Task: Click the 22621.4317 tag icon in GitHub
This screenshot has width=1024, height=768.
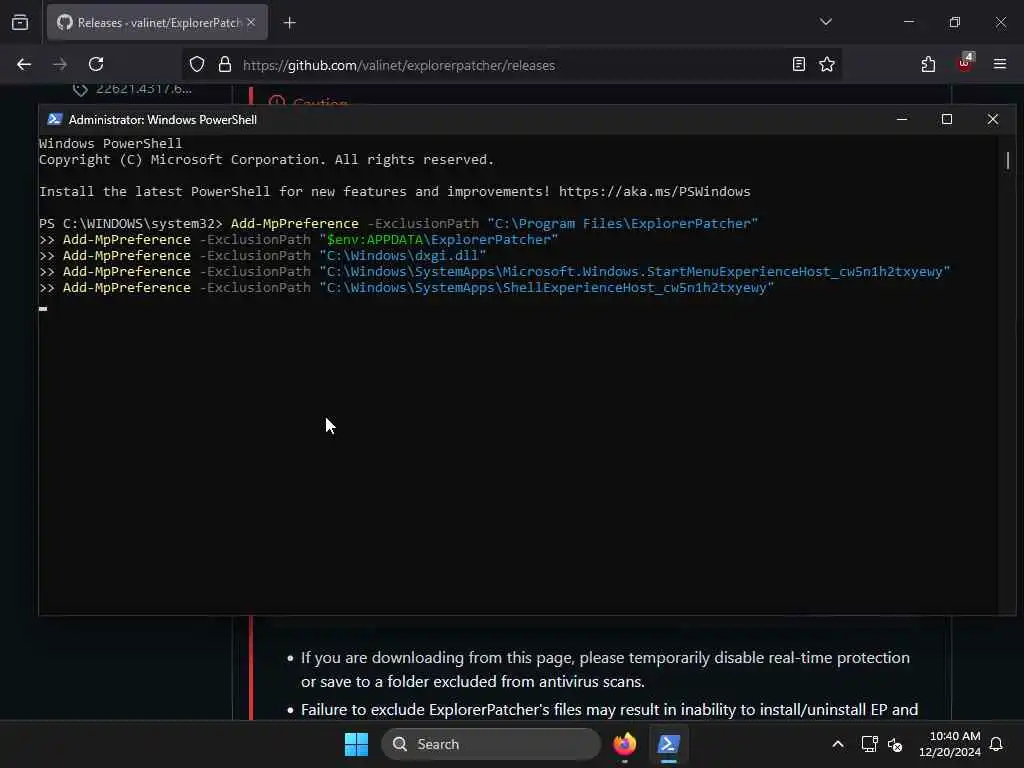Action: (80, 89)
